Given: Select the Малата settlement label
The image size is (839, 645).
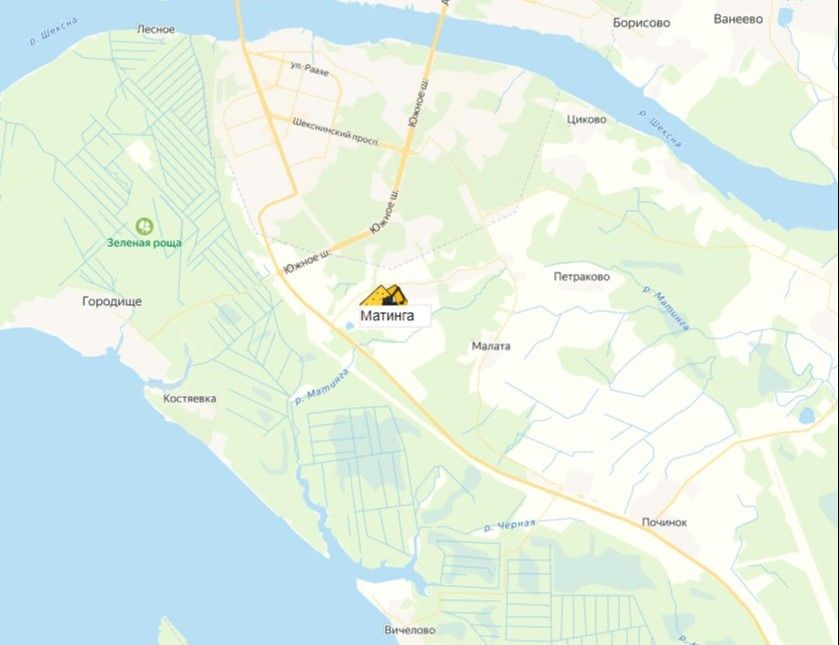Looking at the screenshot, I should (491, 346).
